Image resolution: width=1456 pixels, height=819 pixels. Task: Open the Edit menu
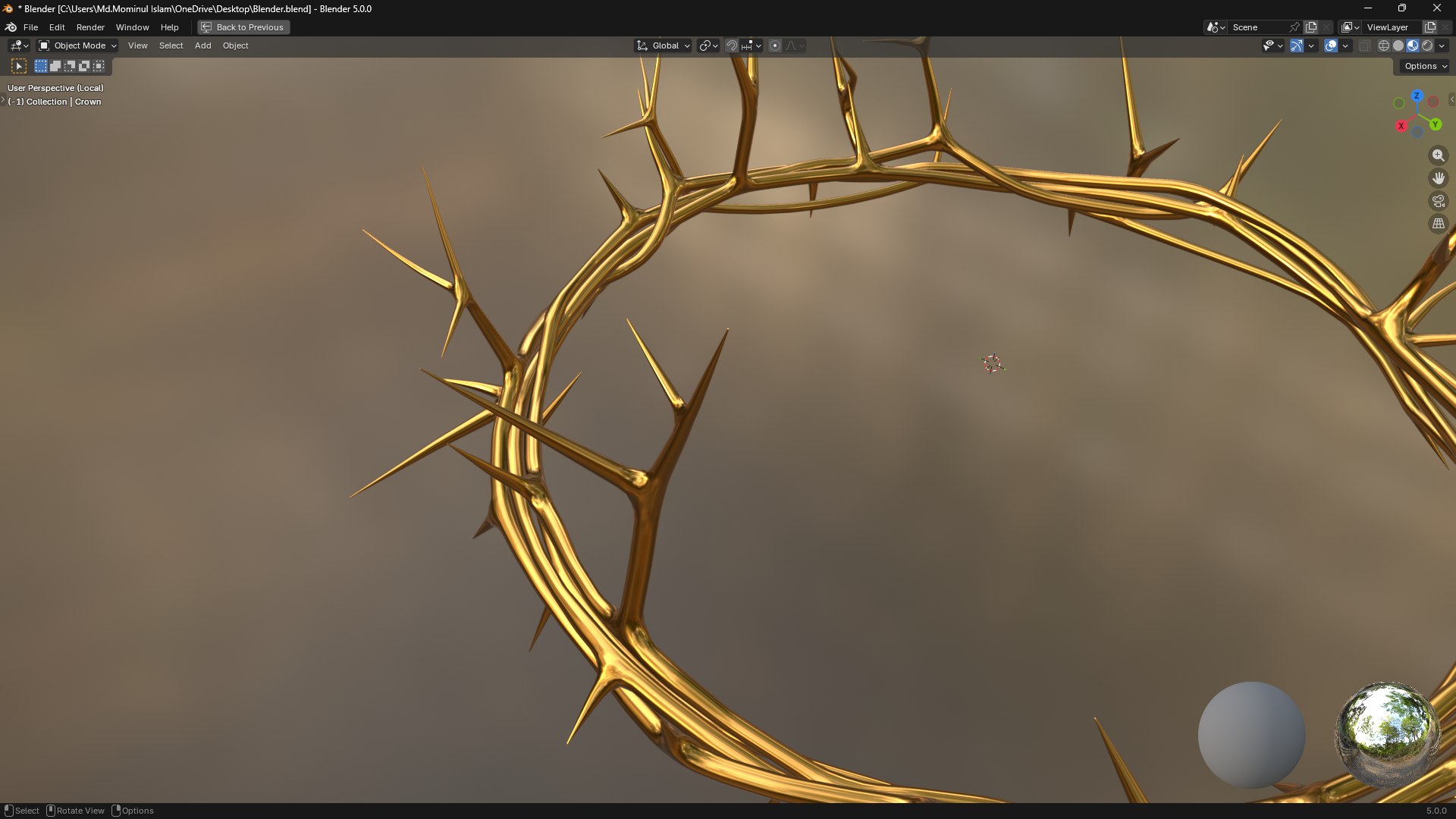tap(57, 27)
